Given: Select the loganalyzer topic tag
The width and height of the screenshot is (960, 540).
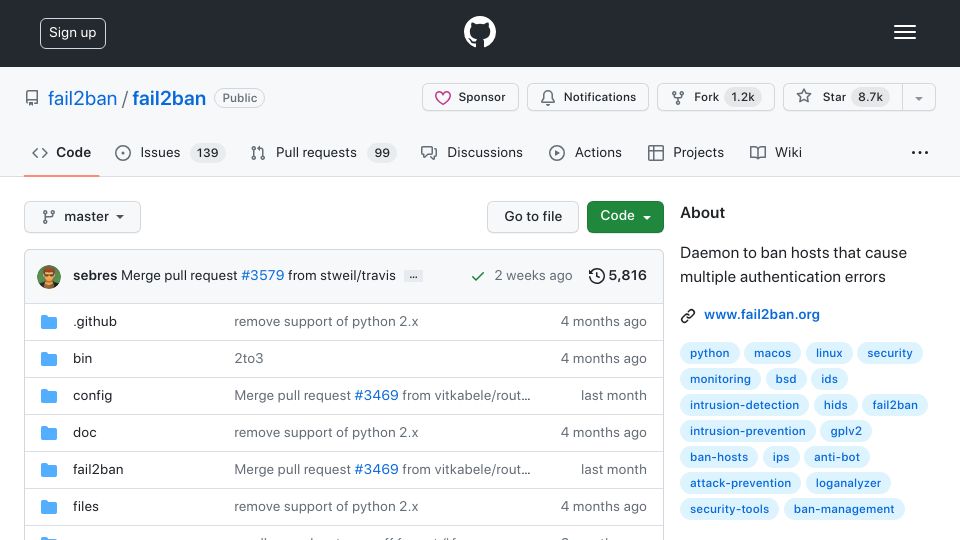Looking at the screenshot, I should 848,483.
